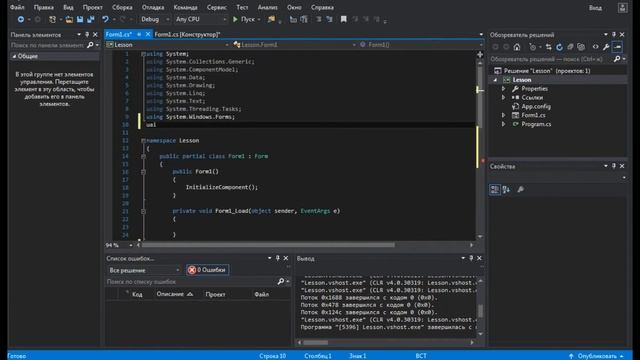The width and height of the screenshot is (640, 360).
Task: Open the Lesson.Form1 class dropdown
Action: [294, 44]
